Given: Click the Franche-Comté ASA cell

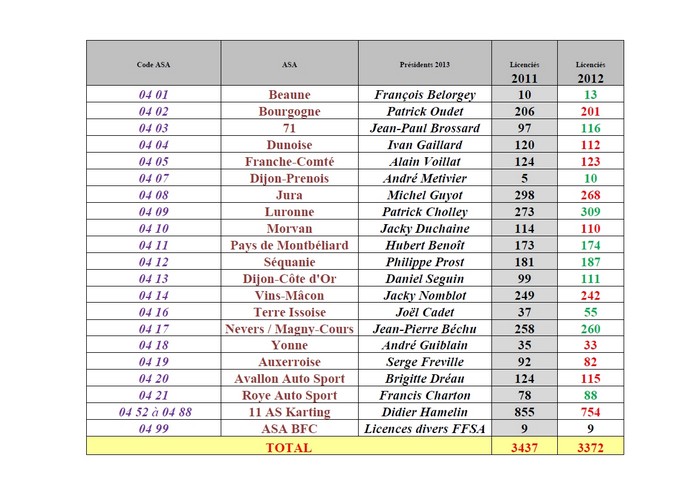Looking at the screenshot, I should pos(289,162).
